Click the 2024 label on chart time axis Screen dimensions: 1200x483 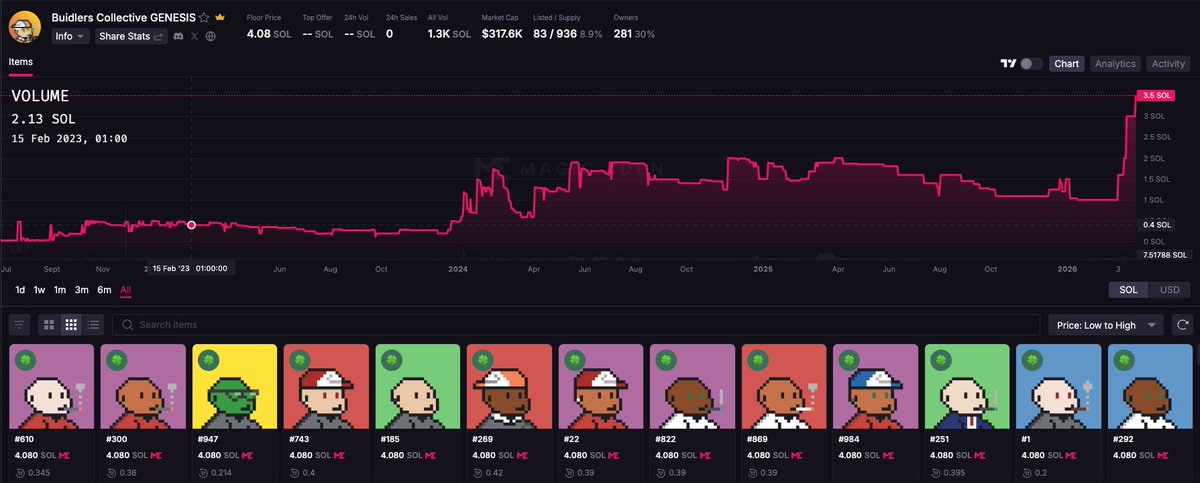458,269
